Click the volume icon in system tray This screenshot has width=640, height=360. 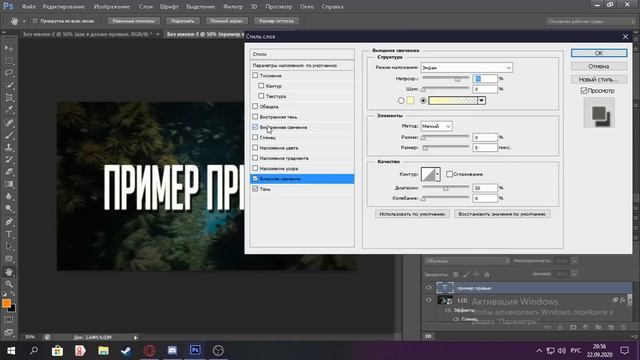pos(562,351)
